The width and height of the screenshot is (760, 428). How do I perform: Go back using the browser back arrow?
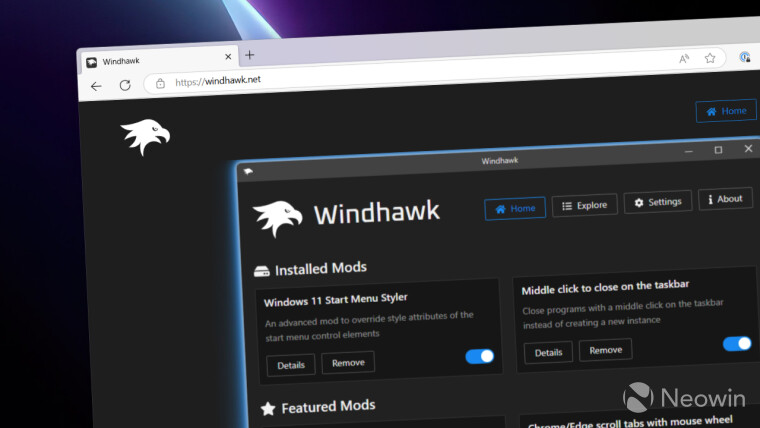click(96, 86)
